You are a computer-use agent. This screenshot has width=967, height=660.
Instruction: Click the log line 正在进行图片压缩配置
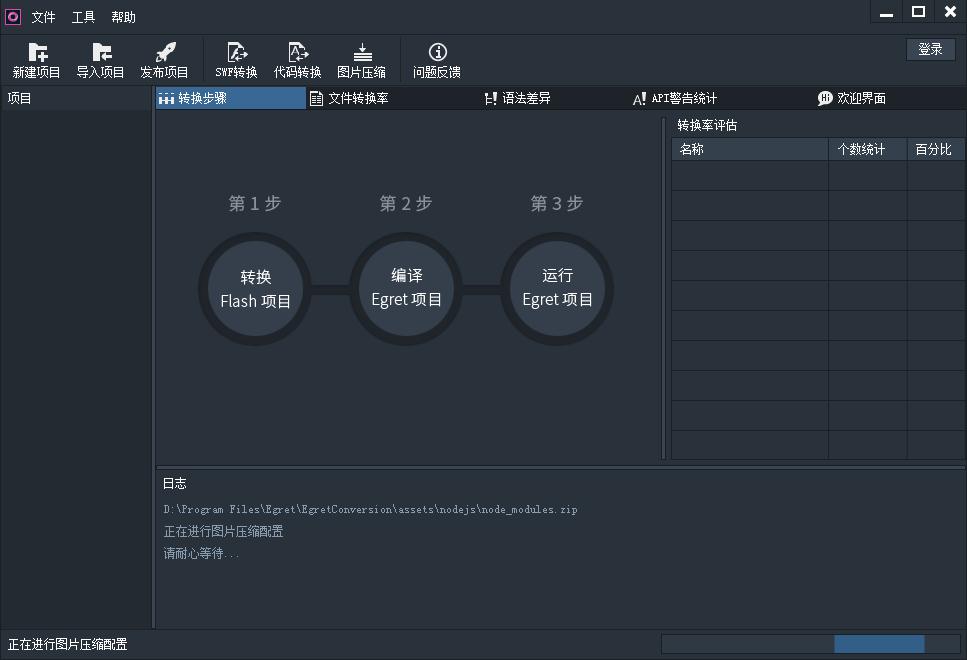[223, 531]
